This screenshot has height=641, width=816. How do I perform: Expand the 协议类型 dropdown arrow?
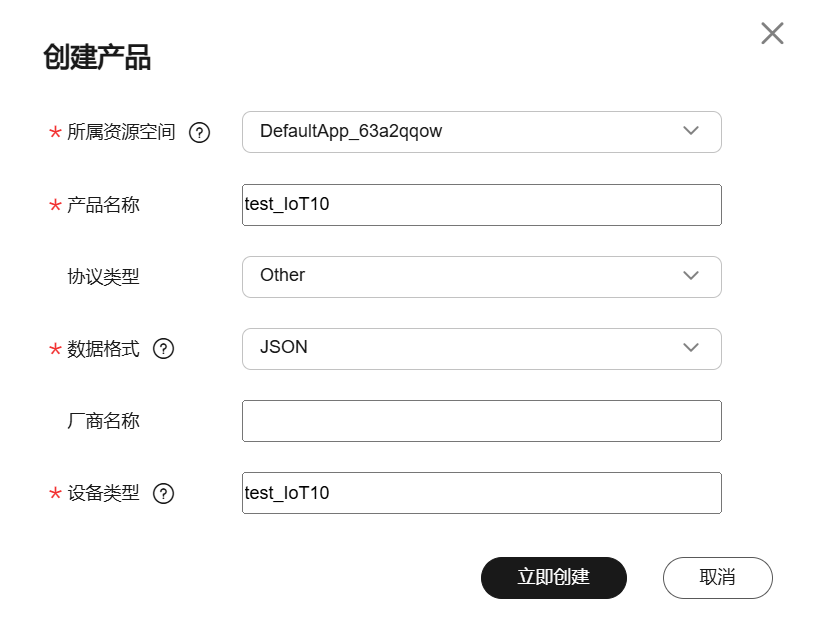691,275
